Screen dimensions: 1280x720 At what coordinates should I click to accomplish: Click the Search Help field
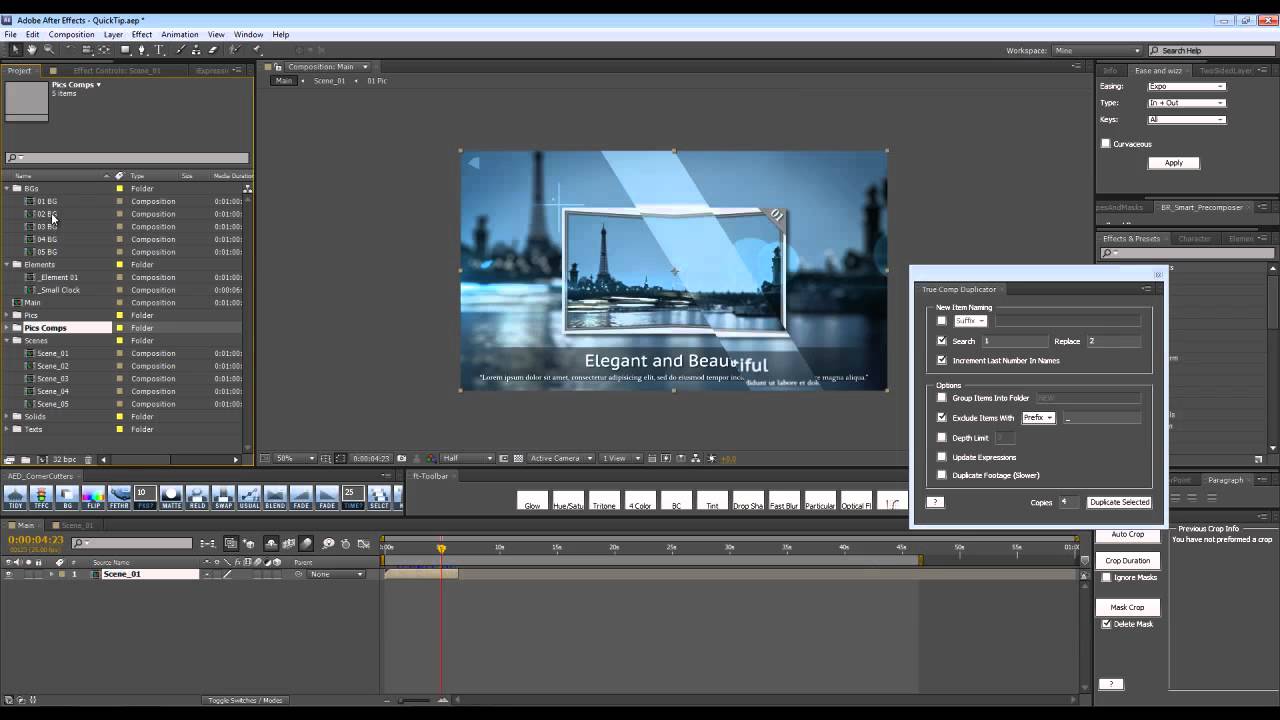pyautogui.click(x=1210, y=51)
